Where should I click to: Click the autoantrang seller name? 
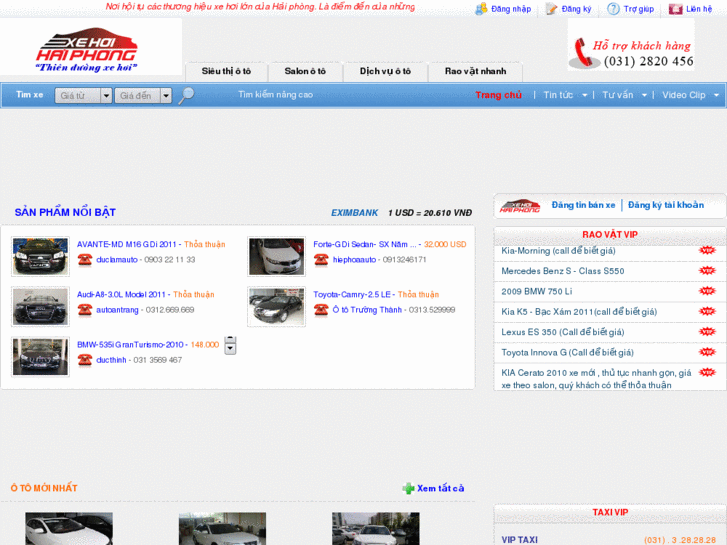(x=117, y=310)
